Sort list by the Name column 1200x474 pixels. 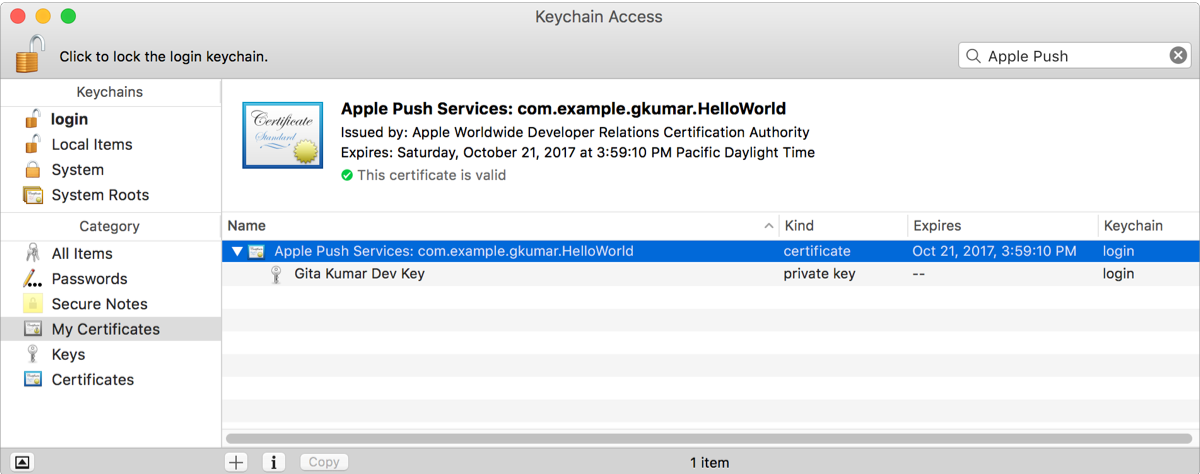500,226
